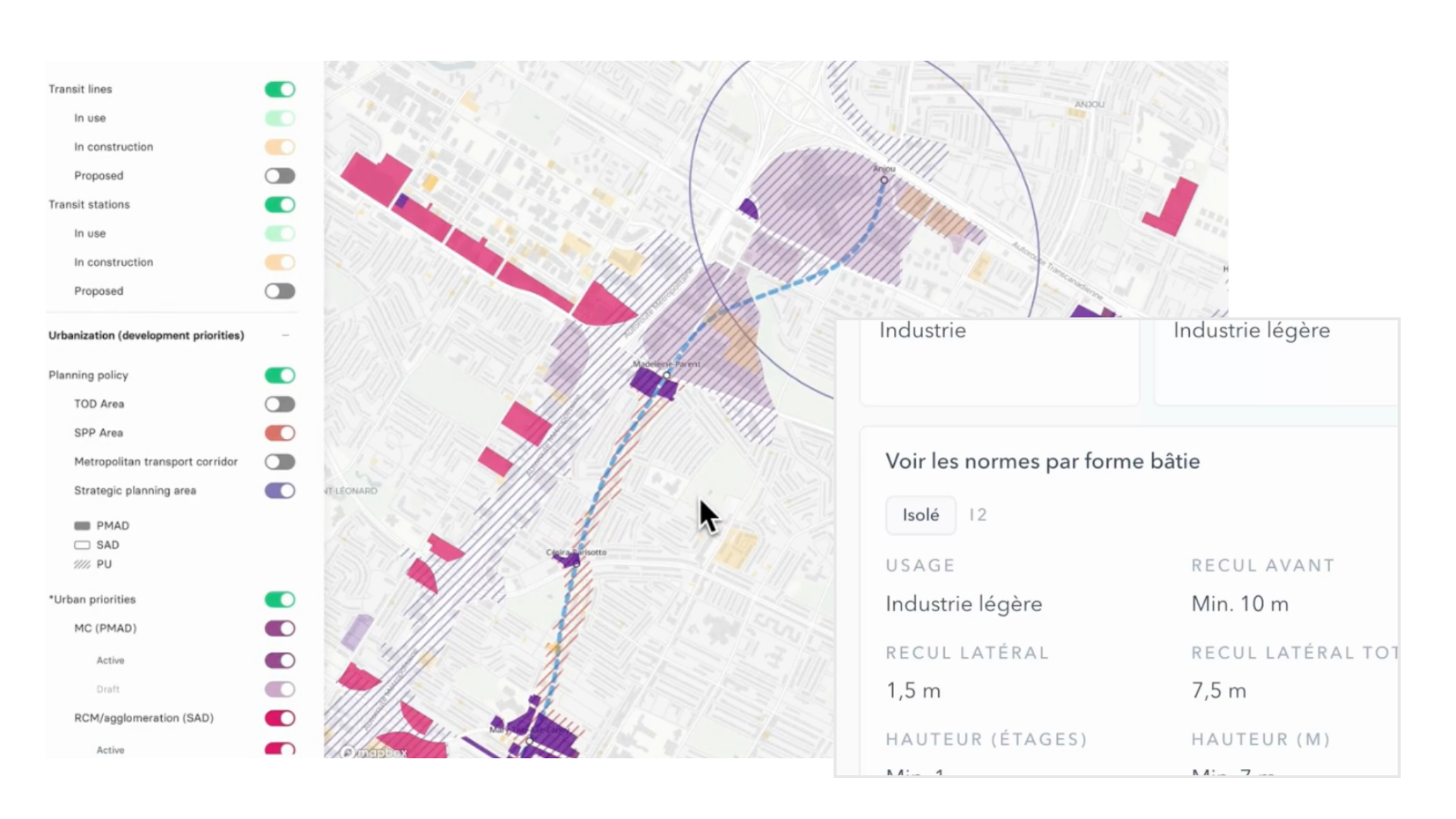Screen dimensions: 1456x819
Task: Toggle In construction under Transit stations
Action: pos(280,262)
